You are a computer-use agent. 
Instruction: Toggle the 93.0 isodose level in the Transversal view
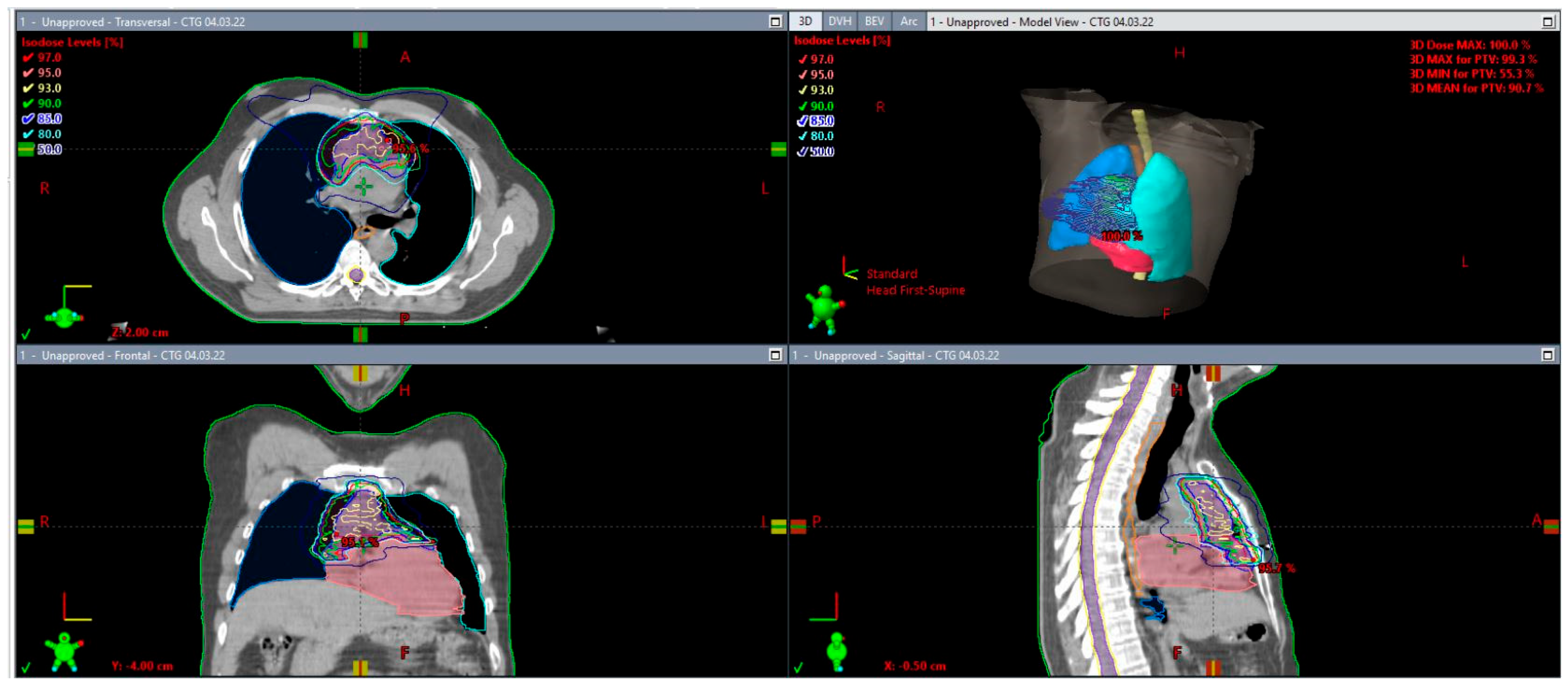[28, 88]
